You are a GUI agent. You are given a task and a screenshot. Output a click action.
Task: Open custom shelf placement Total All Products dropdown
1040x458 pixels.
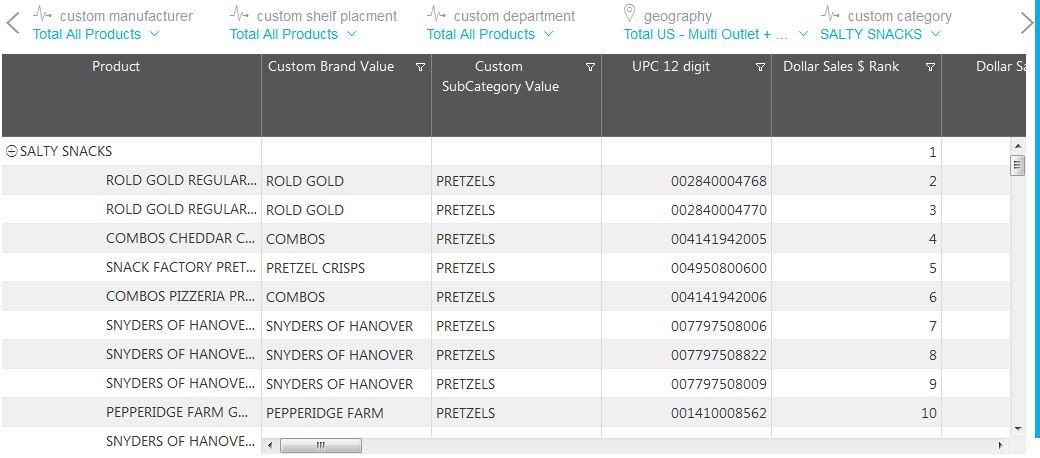click(351, 34)
